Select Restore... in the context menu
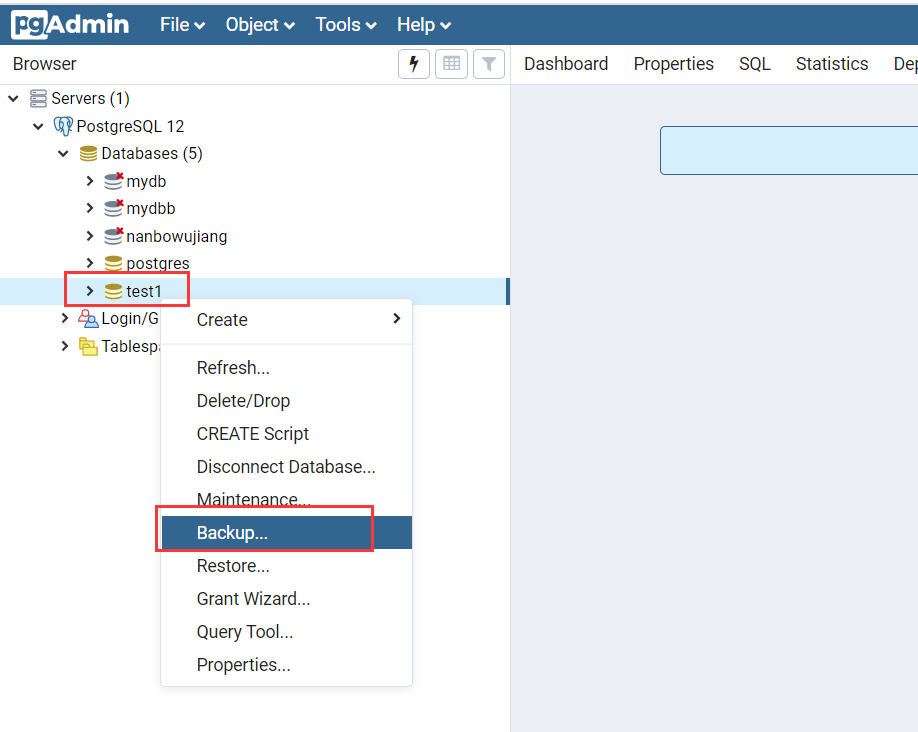918x732 pixels. coord(233,566)
